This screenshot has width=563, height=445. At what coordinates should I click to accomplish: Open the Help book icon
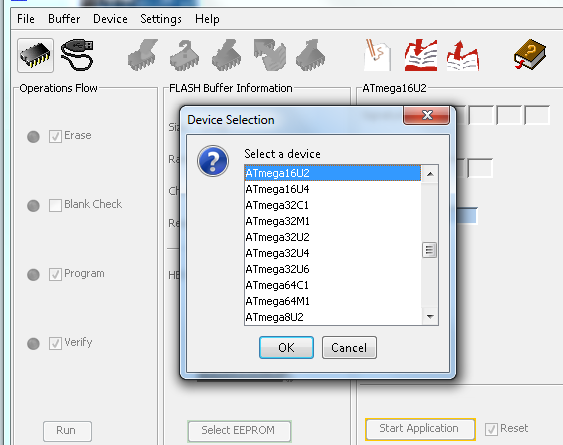[x=530, y=55]
